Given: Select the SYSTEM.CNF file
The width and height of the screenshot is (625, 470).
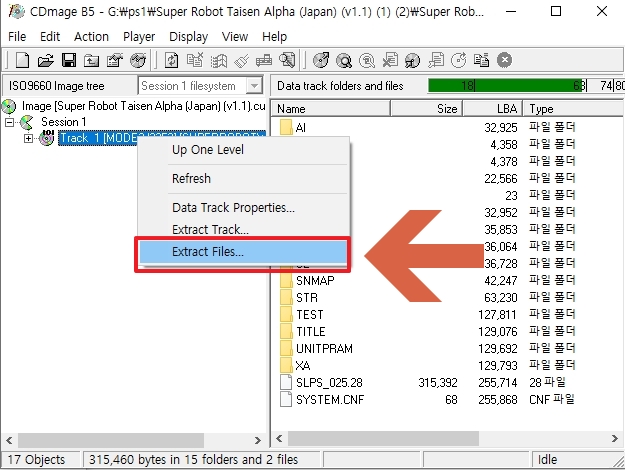Looking at the screenshot, I should 330,400.
